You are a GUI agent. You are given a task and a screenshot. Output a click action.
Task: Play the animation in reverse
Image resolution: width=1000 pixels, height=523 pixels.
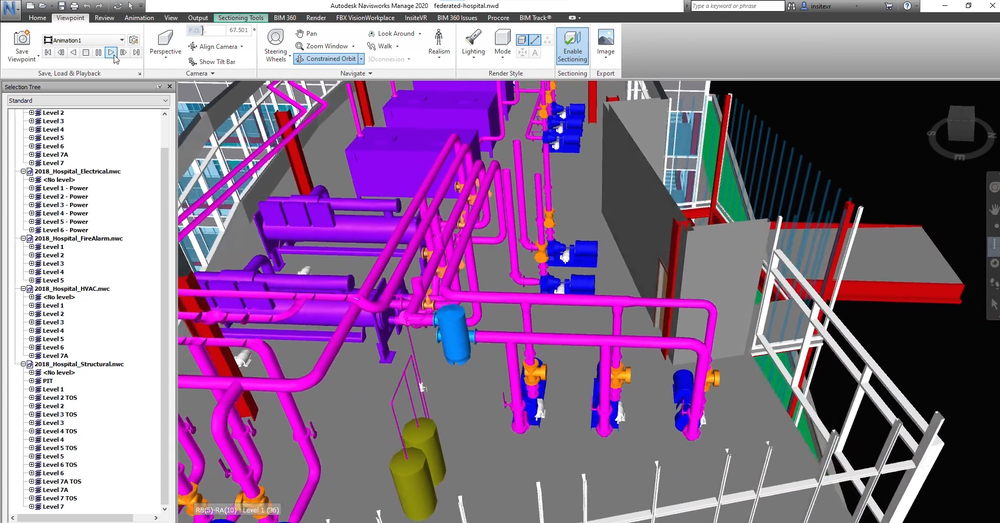click(73, 52)
